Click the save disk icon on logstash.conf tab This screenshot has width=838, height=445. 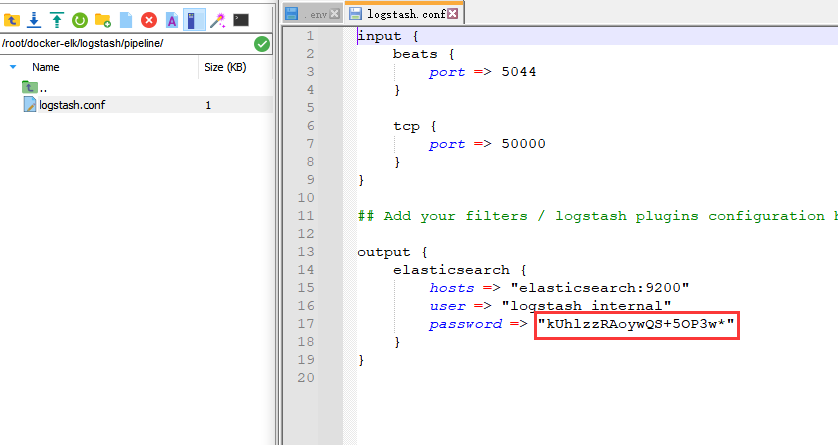click(x=355, y=14)
